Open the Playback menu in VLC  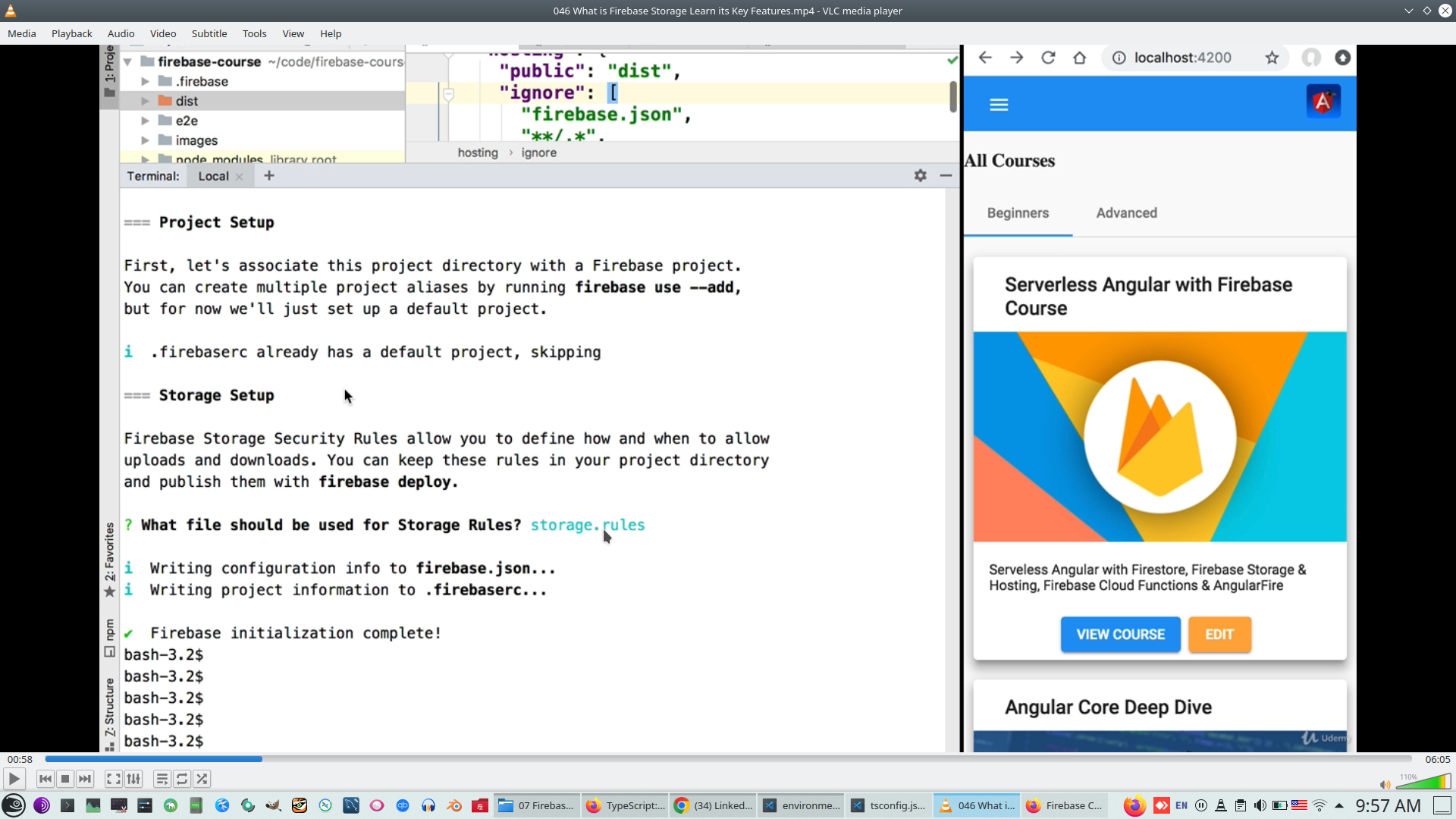[x=71, y=33]
